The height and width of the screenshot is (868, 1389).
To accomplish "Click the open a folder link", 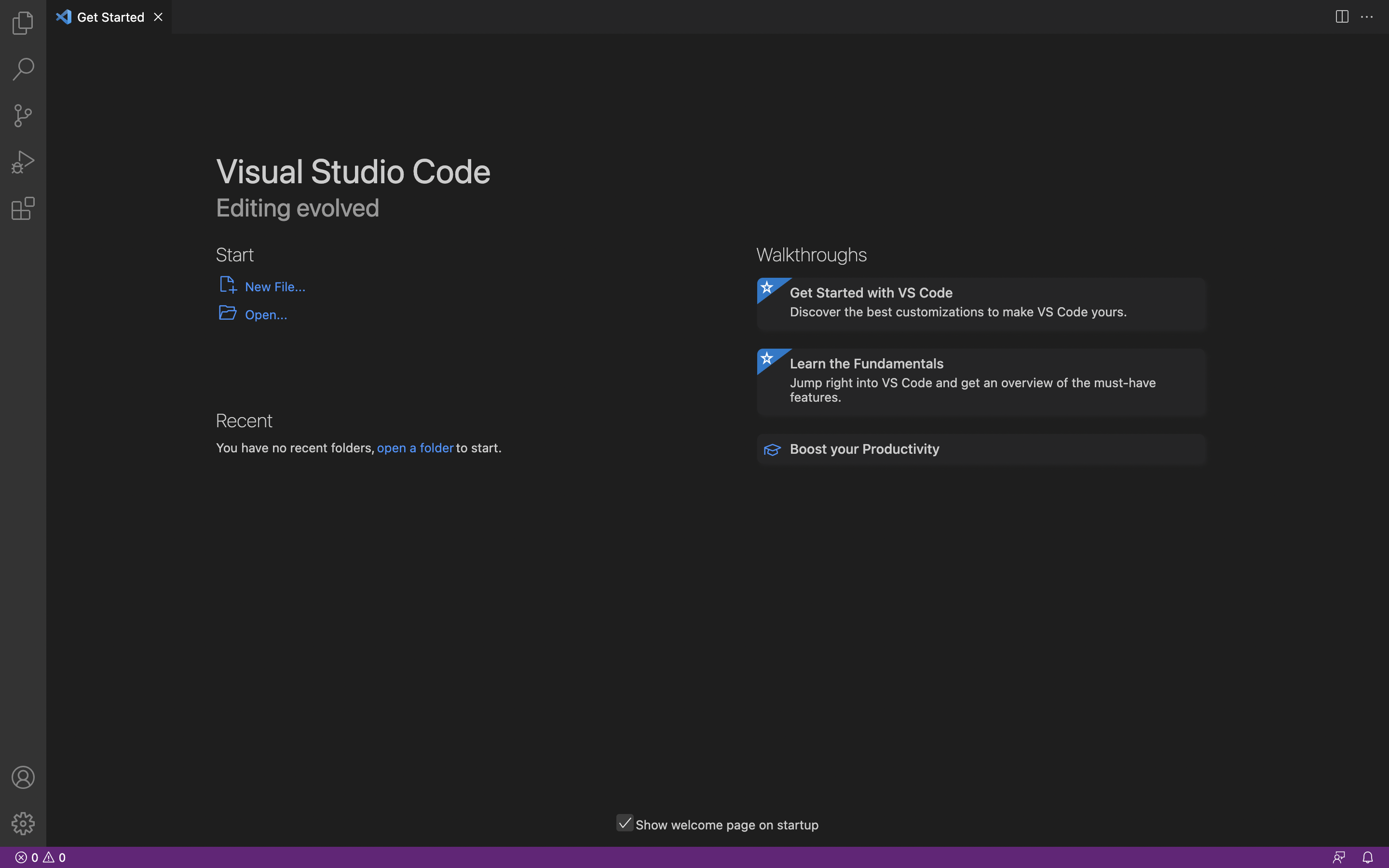I will (x=415, y=448).
